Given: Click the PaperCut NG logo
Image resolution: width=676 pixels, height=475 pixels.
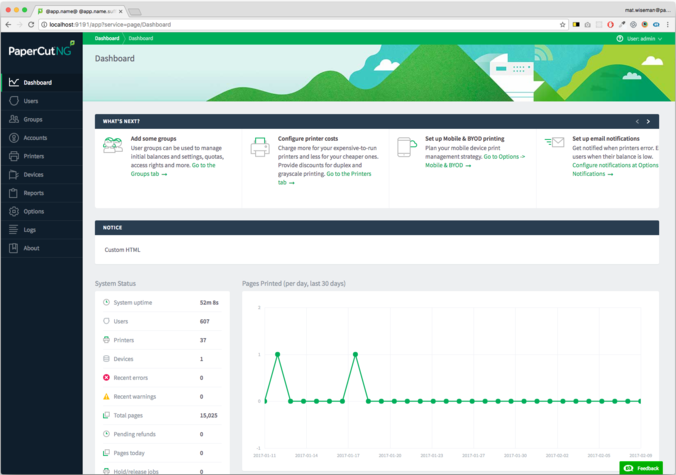Looking at the screenshot, I should click(38, 49).
